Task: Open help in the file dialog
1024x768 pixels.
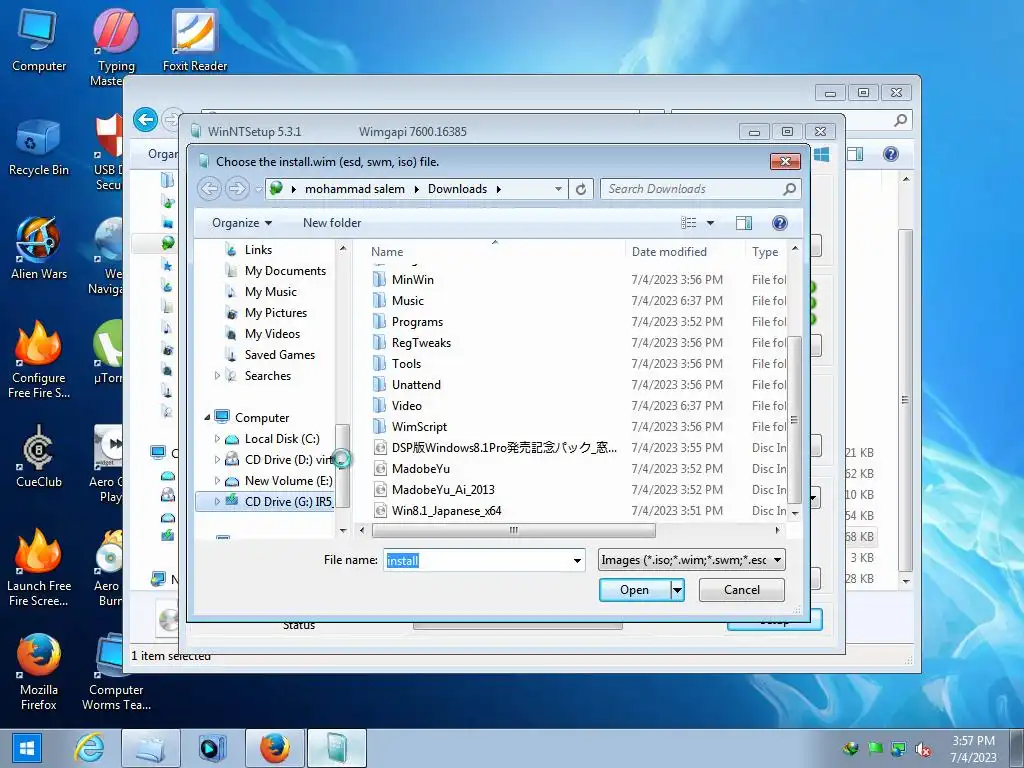Action: coord(780,223)
